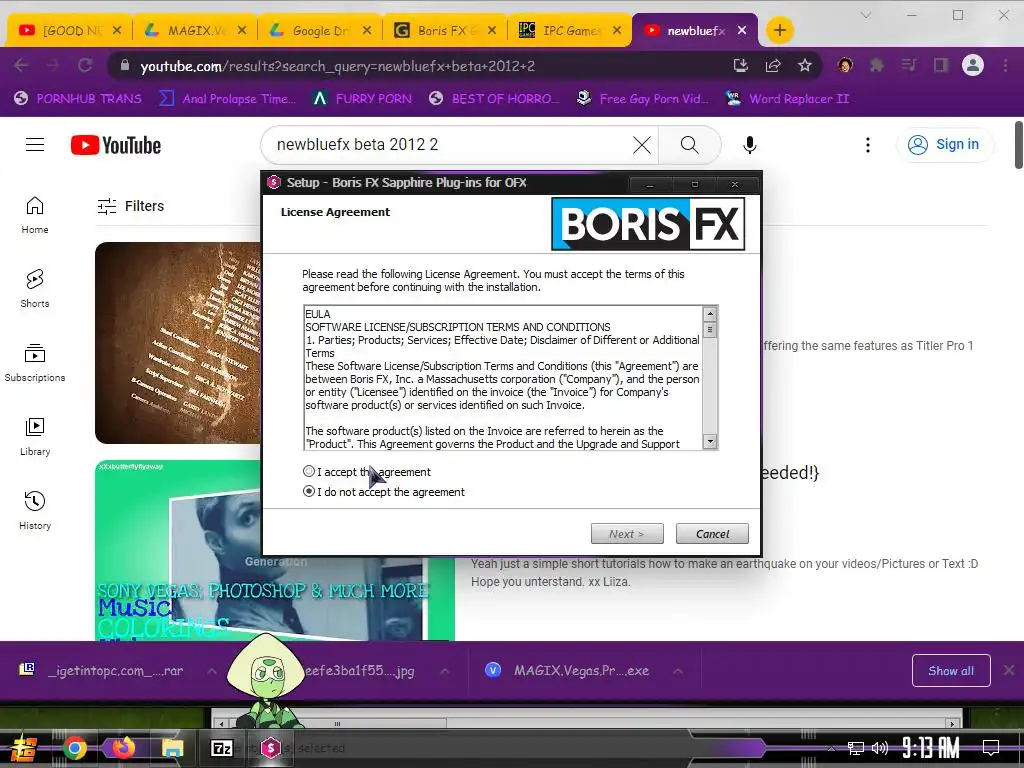Bookmark this page with star icon

pyautogui.click(x=805, y=65)
